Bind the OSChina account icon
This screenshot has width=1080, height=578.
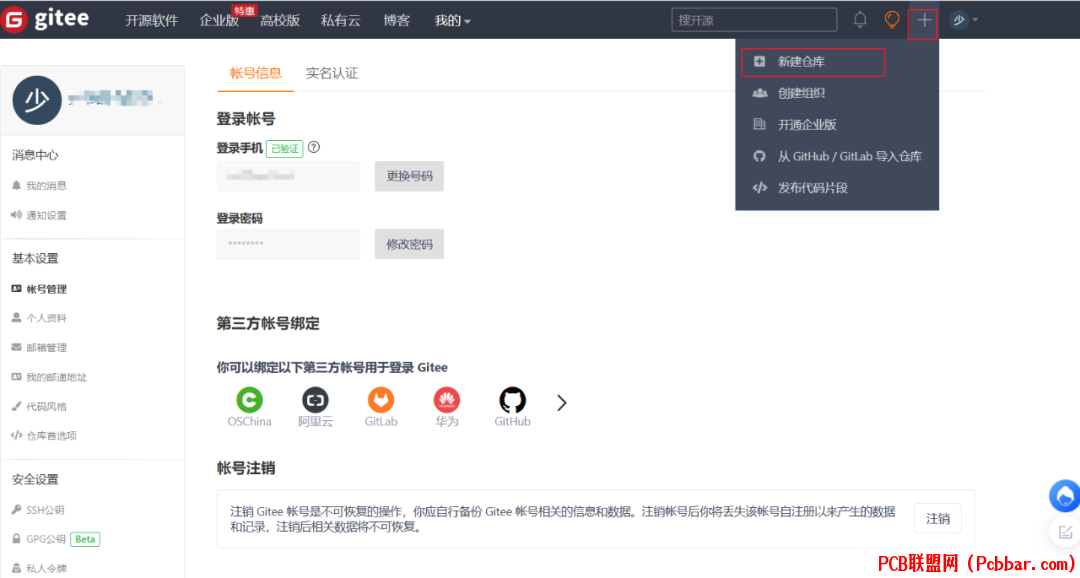pos(249,400)
